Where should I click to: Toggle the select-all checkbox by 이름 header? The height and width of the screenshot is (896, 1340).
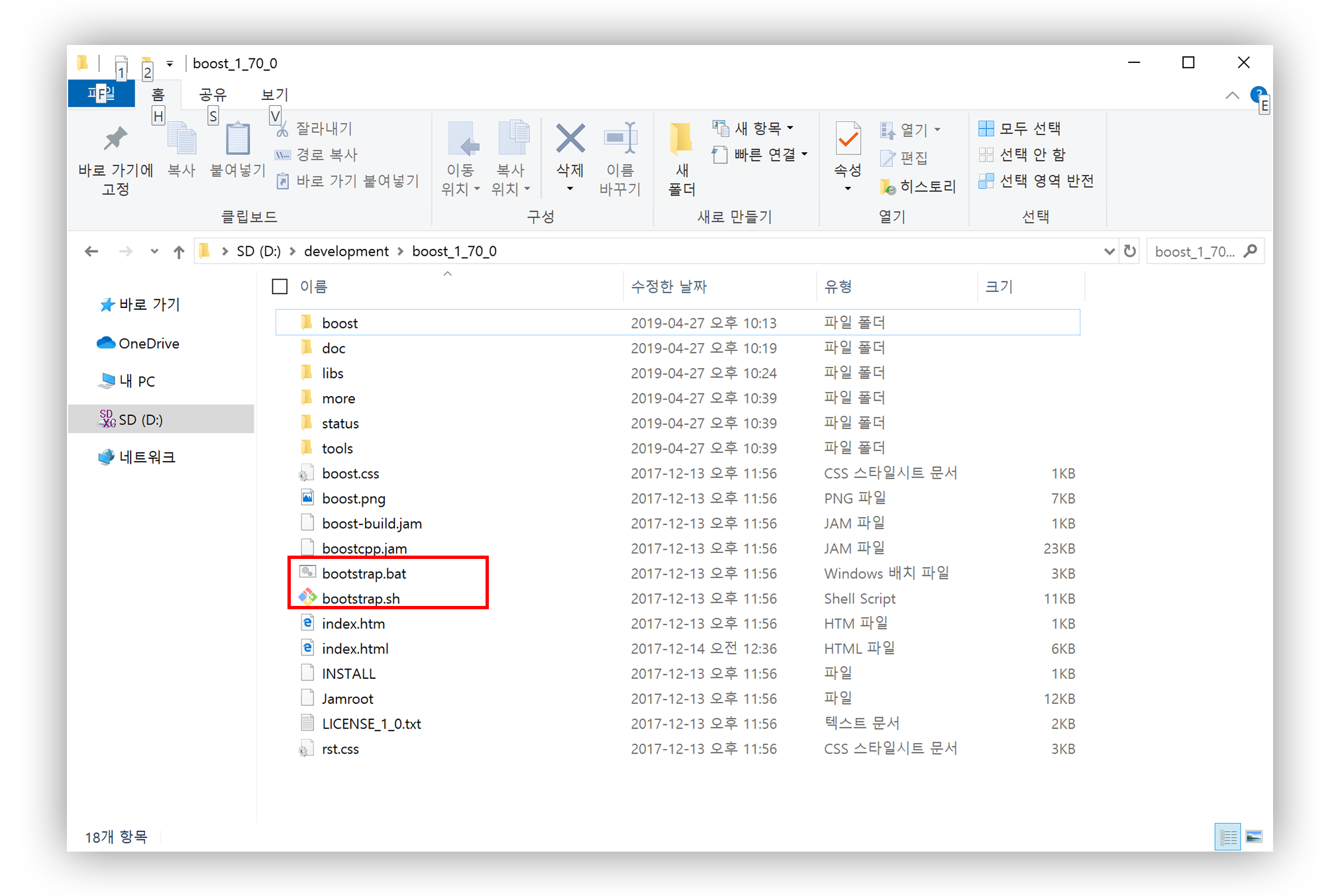point(280,287)
